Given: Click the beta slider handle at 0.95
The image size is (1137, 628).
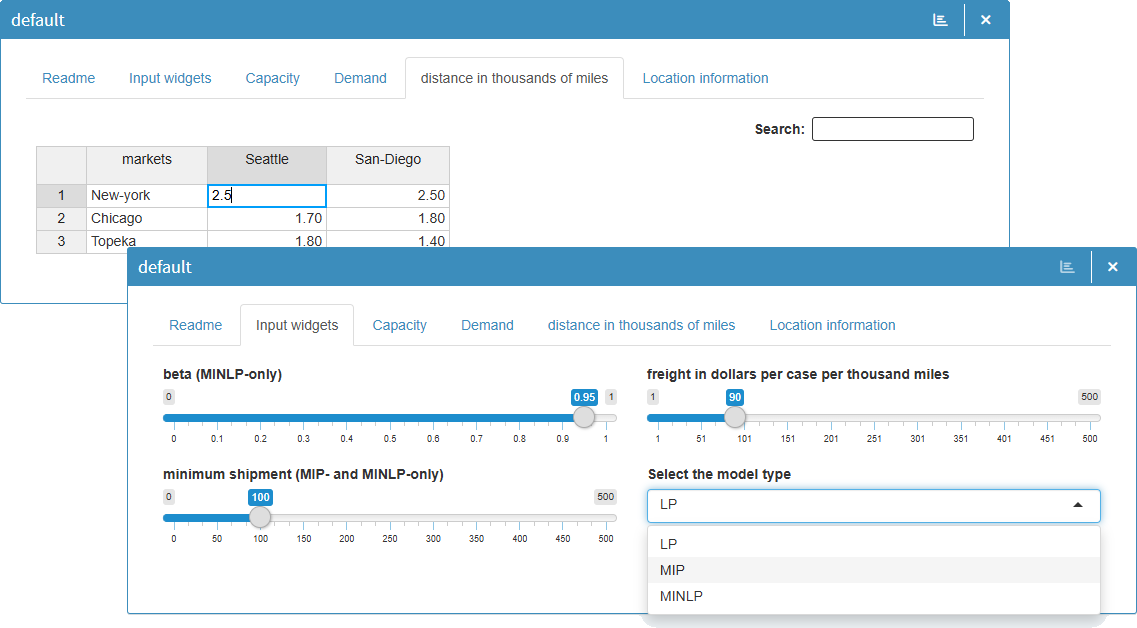Looking at the screenshot, I should click(583, 417).
